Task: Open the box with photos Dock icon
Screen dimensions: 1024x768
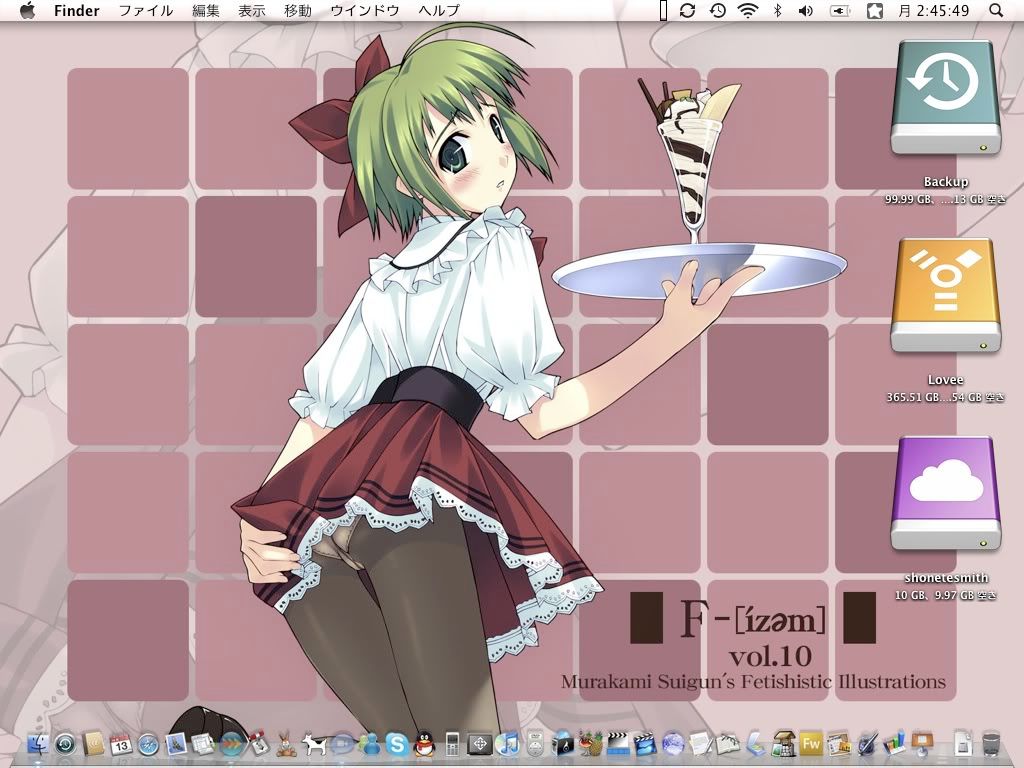Action: click(784, 744)
